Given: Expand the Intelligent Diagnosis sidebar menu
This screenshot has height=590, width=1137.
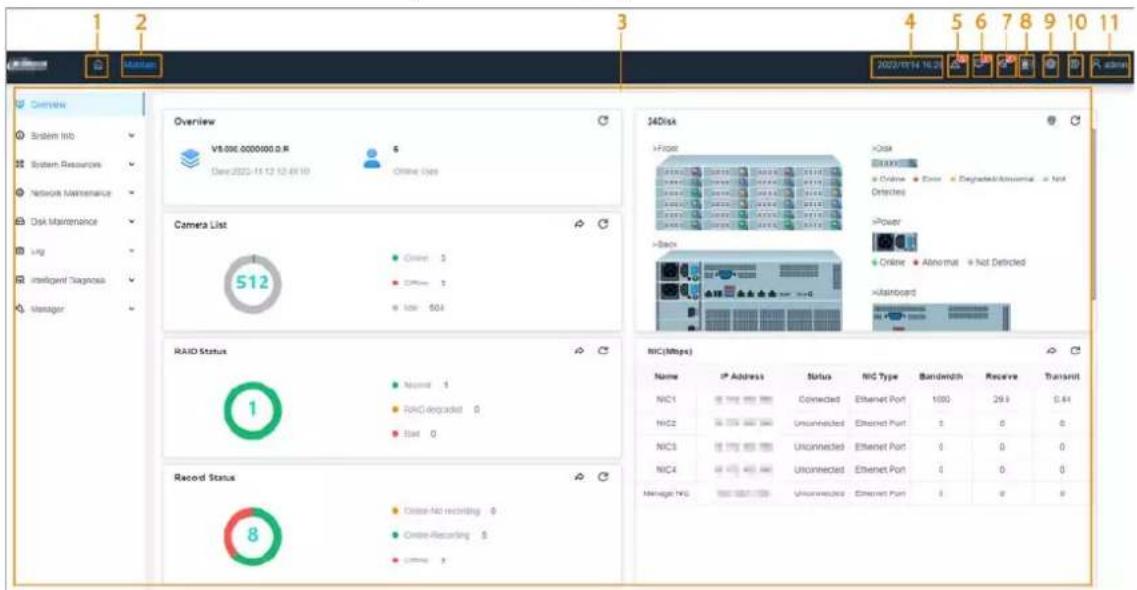Looking at the screenshot, I should [x=131, y=280].
